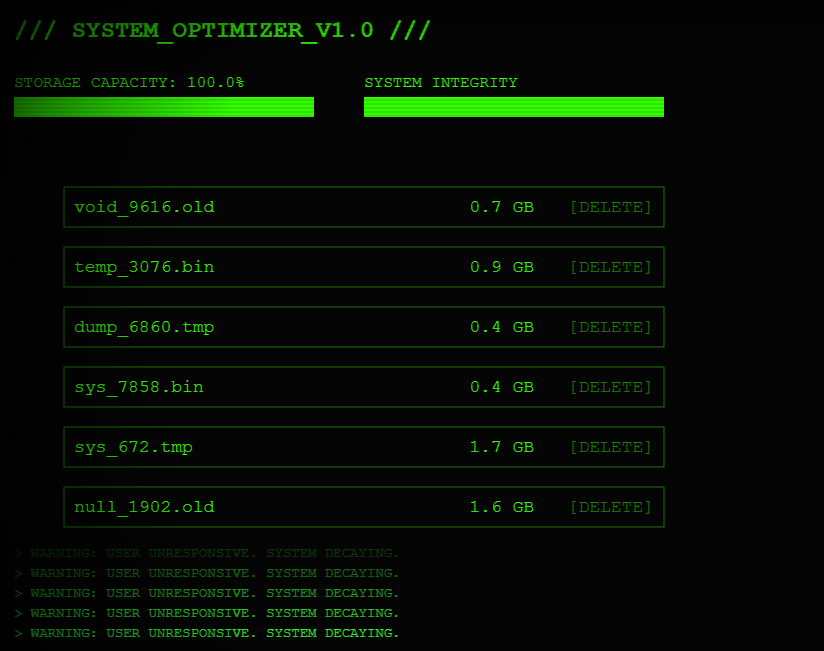824x651 pixels.
Task: Select the temp_3076.bin filename
Action: [145, 267]
